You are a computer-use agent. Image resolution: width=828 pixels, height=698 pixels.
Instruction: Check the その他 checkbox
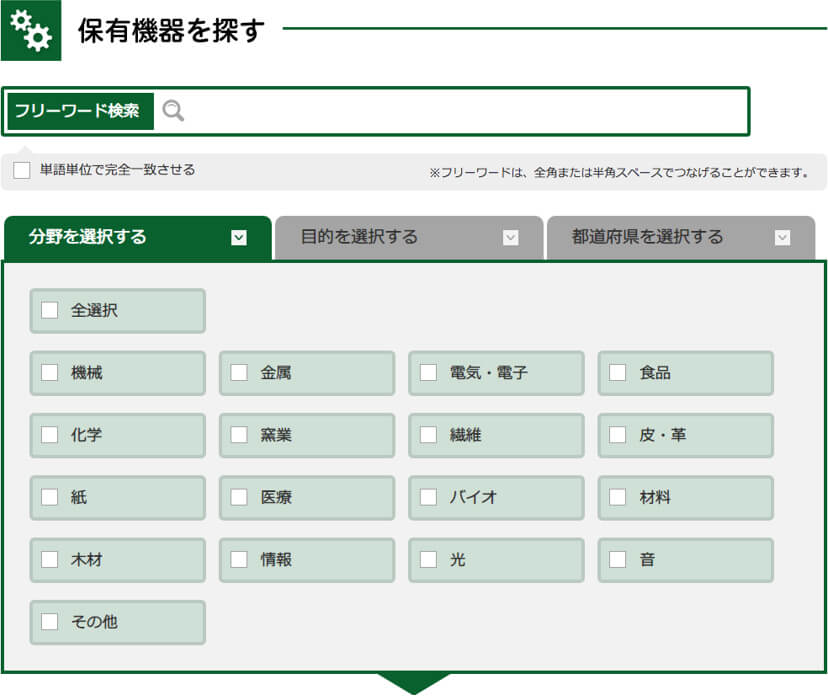(x=48, y=622)
